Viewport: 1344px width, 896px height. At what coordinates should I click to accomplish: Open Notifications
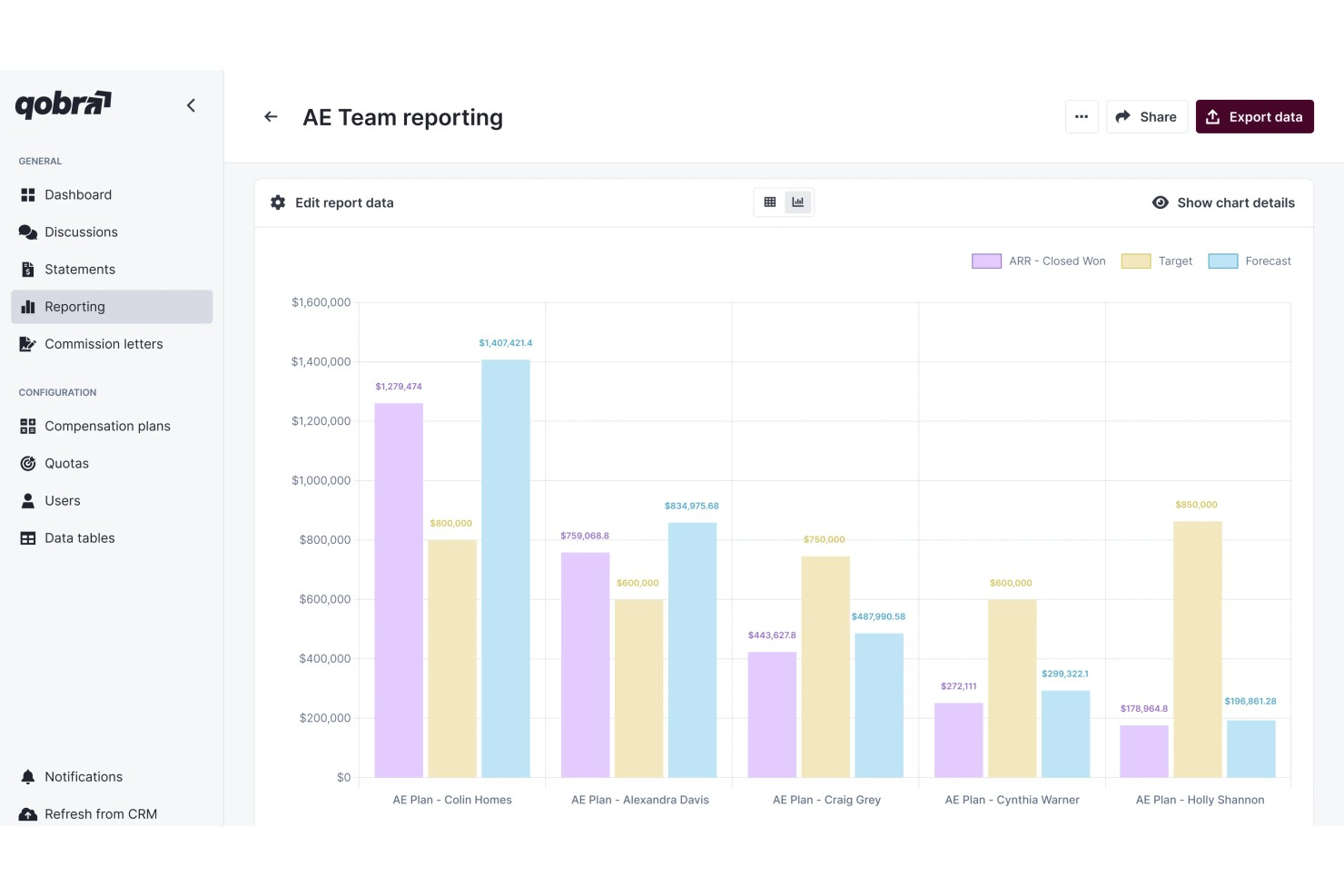pos(112,777)
